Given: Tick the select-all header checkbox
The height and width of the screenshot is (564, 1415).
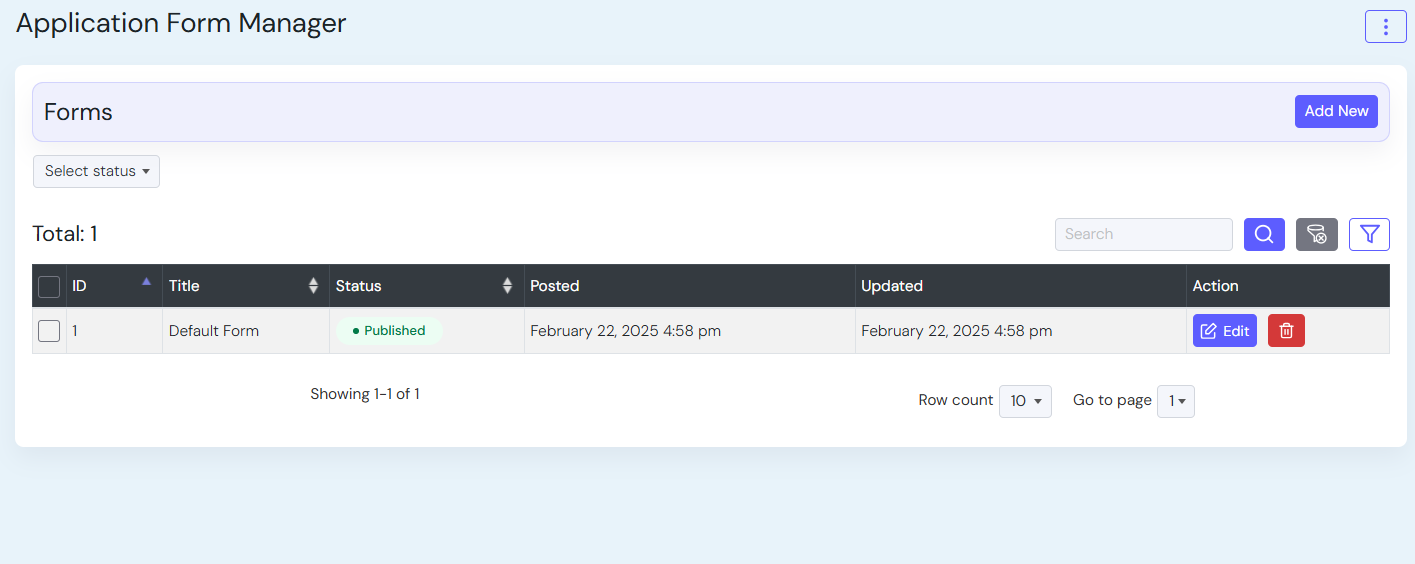Looking at the screenshot, I should 49,287.
